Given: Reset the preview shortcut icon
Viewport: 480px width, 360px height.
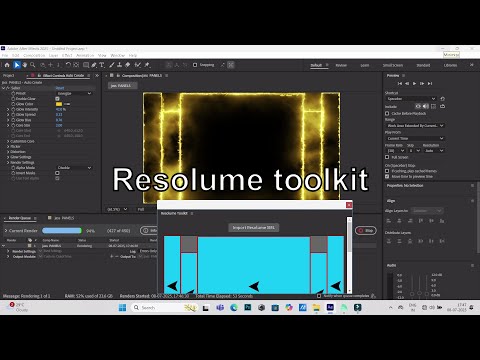Looking at the screenshot, I should pos(443,99).
